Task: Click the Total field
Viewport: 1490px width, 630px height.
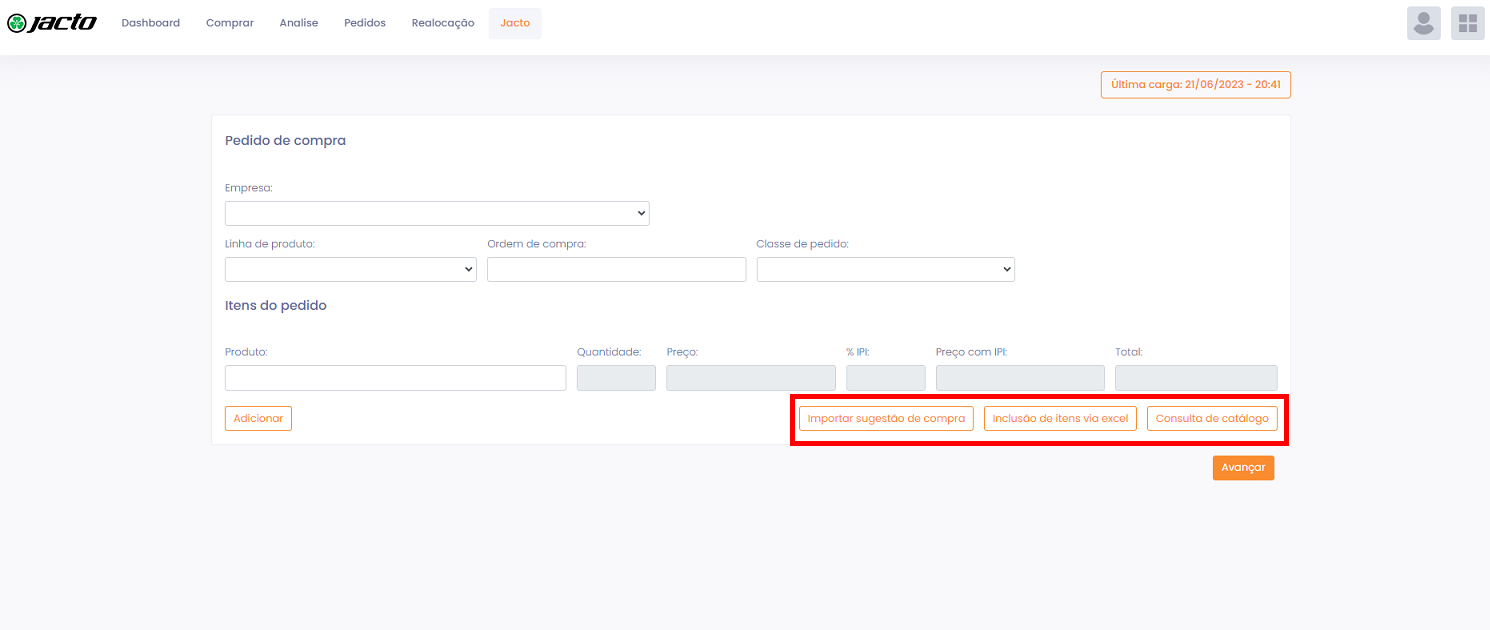Action: [1196, 378]
